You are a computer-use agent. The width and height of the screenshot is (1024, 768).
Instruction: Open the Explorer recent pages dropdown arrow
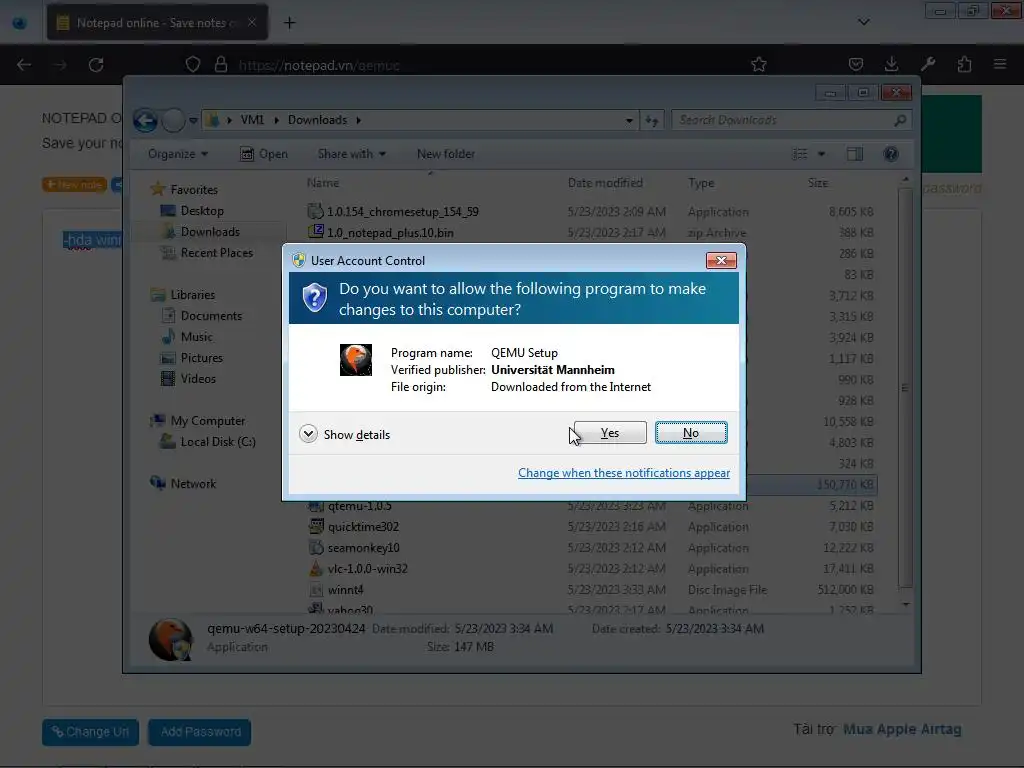(x=193, y=120)
